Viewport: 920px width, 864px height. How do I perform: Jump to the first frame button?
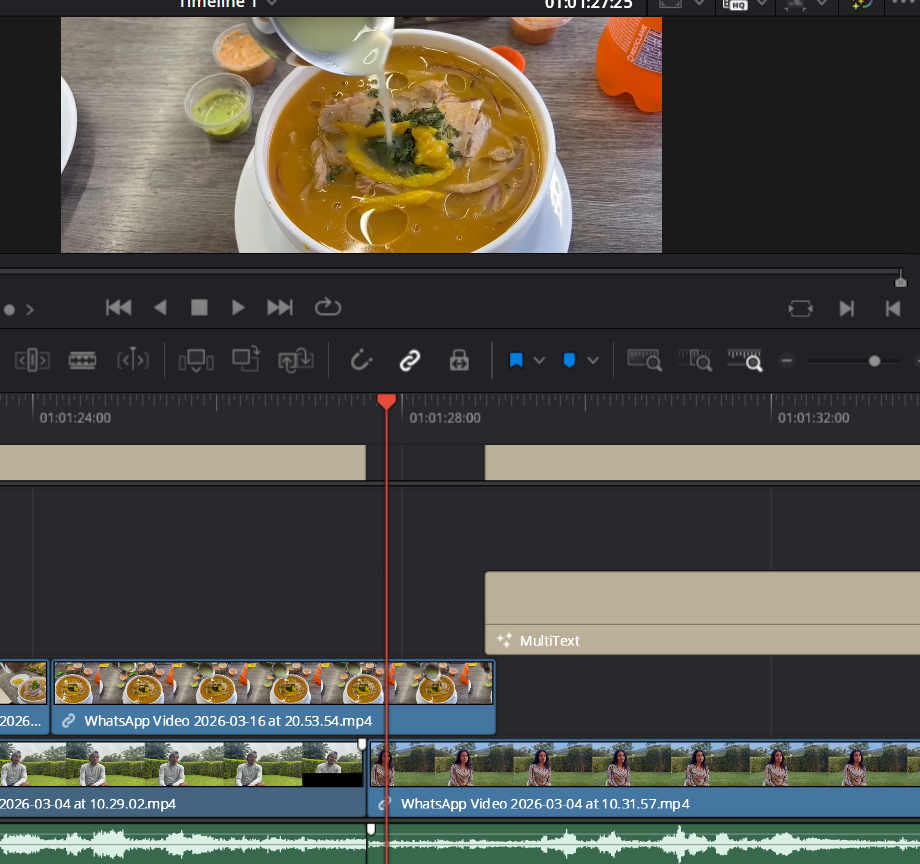[x=119, y=307]
